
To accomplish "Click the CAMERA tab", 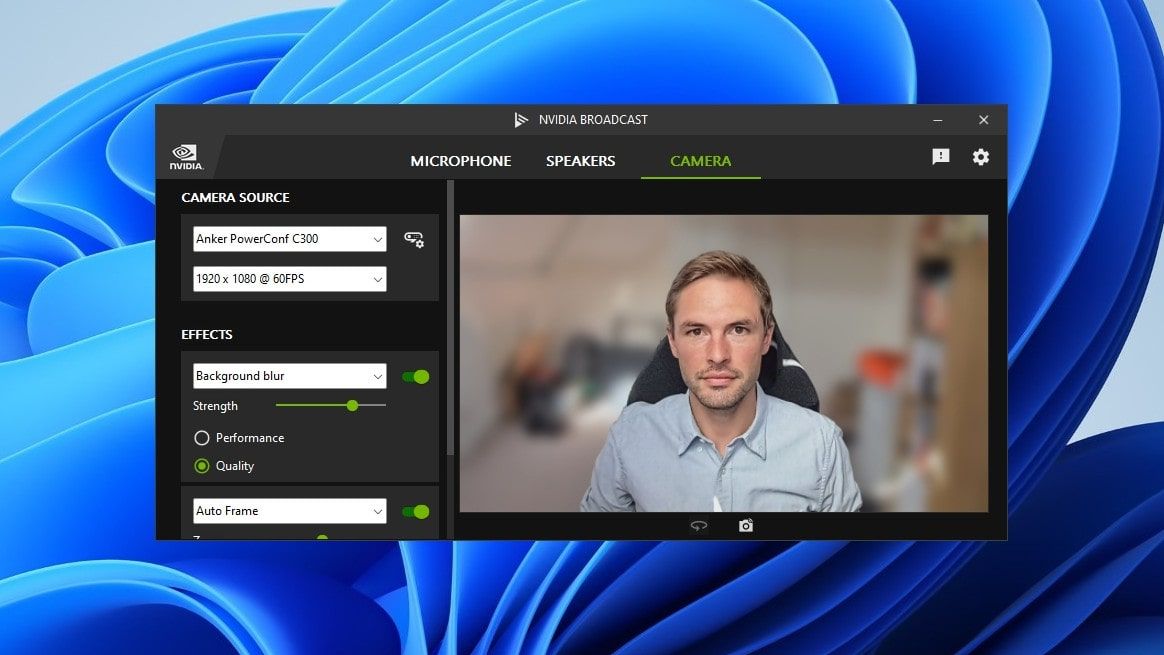I will (x=700, y=160).
